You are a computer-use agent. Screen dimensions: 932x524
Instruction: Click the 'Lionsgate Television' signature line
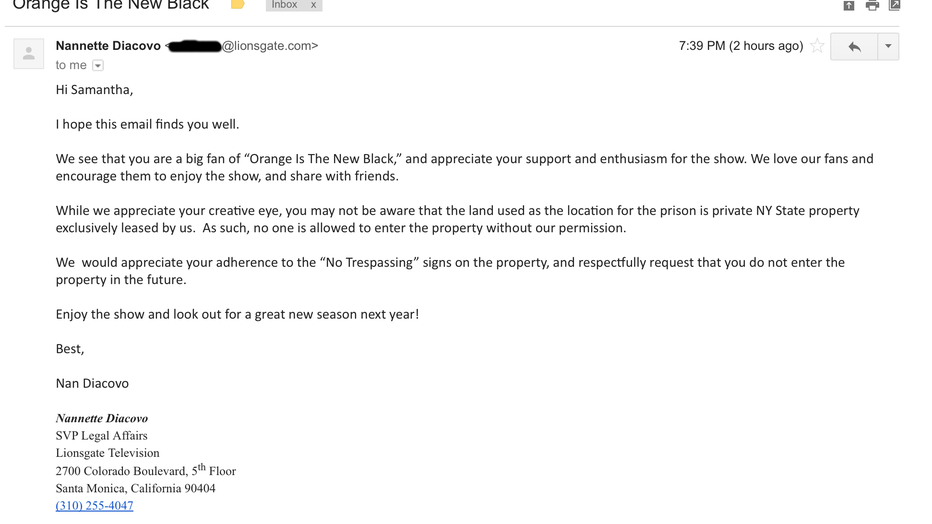point(108,453)
